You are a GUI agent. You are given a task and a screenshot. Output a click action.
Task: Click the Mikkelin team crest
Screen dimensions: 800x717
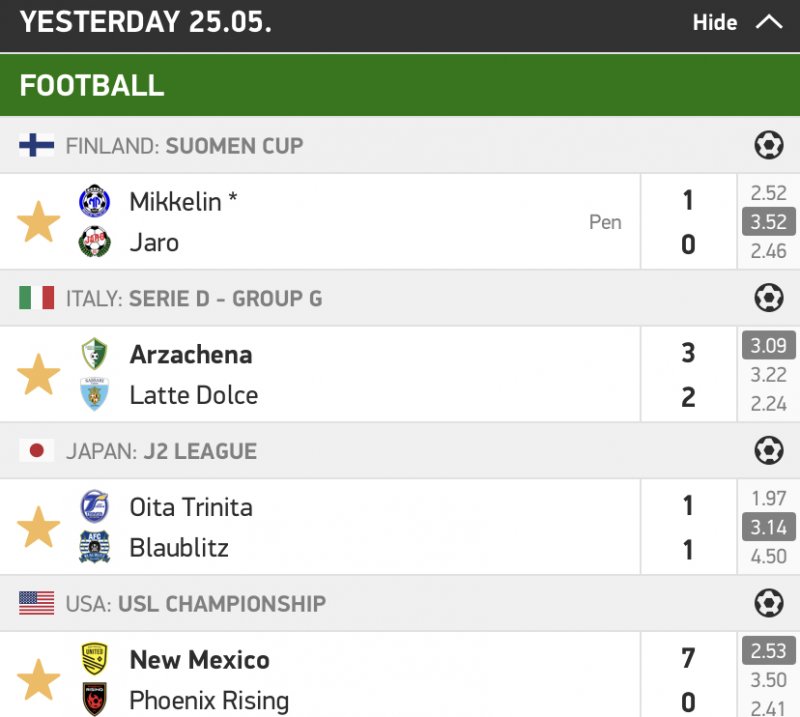[95, 201]
